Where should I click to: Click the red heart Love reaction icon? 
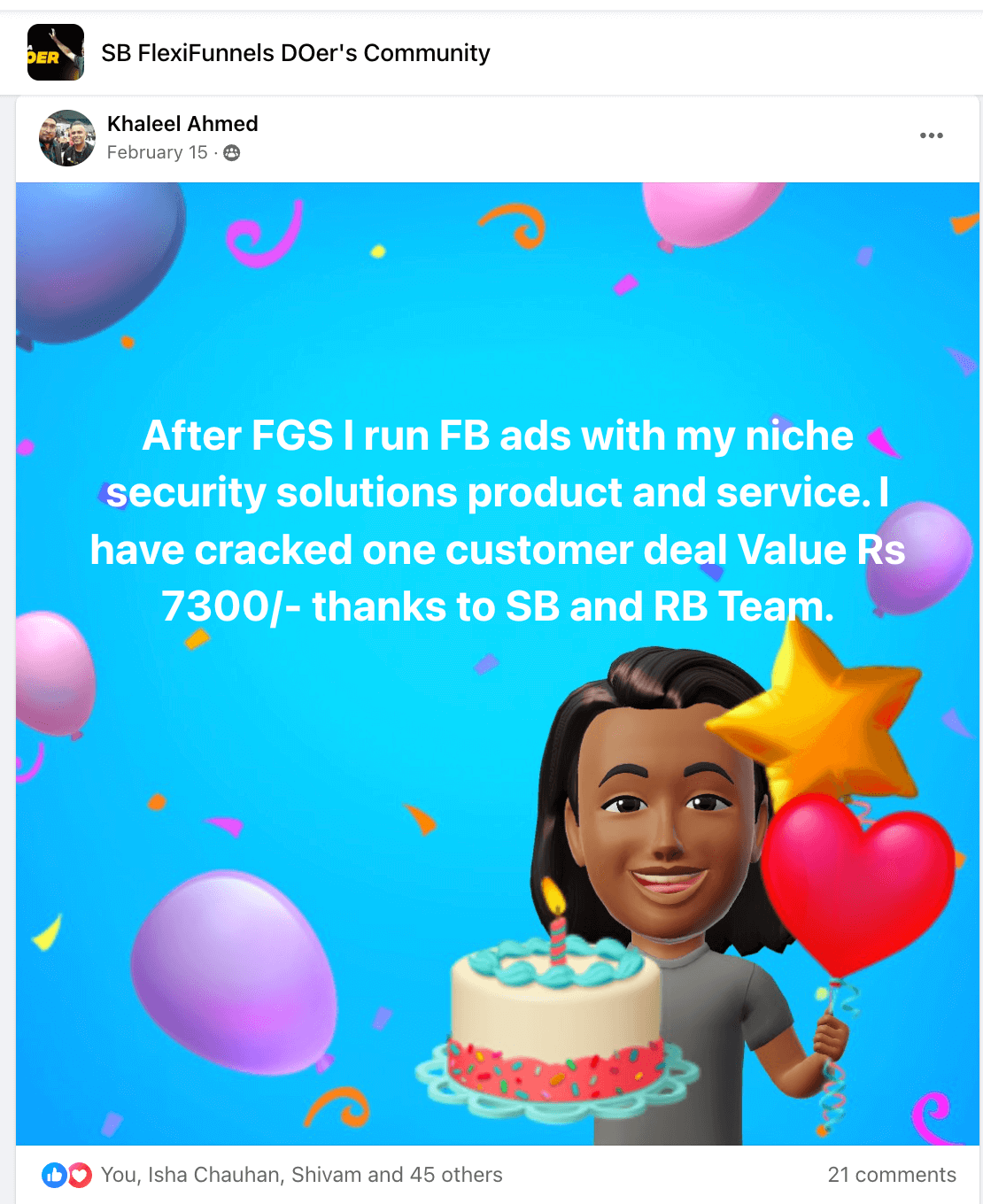click(80, 1175)
